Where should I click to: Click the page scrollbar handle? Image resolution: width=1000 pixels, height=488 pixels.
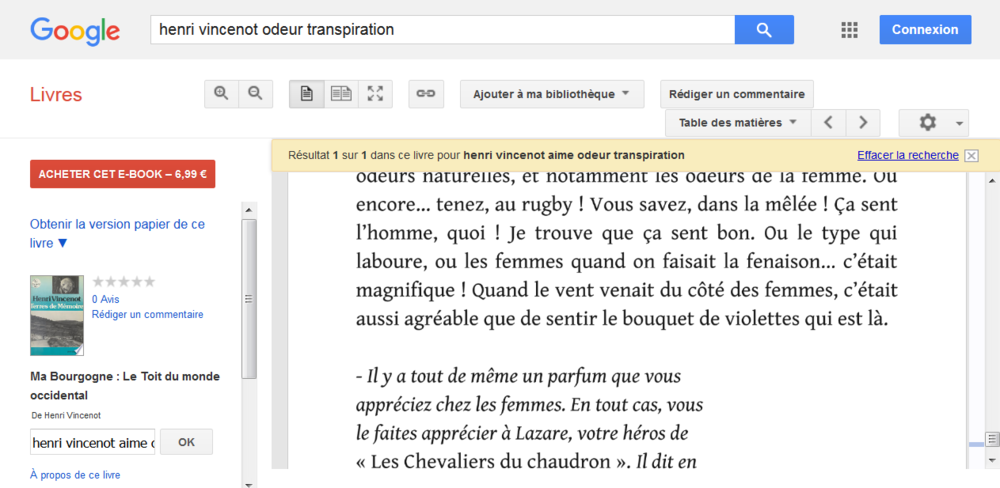[992, 439]
